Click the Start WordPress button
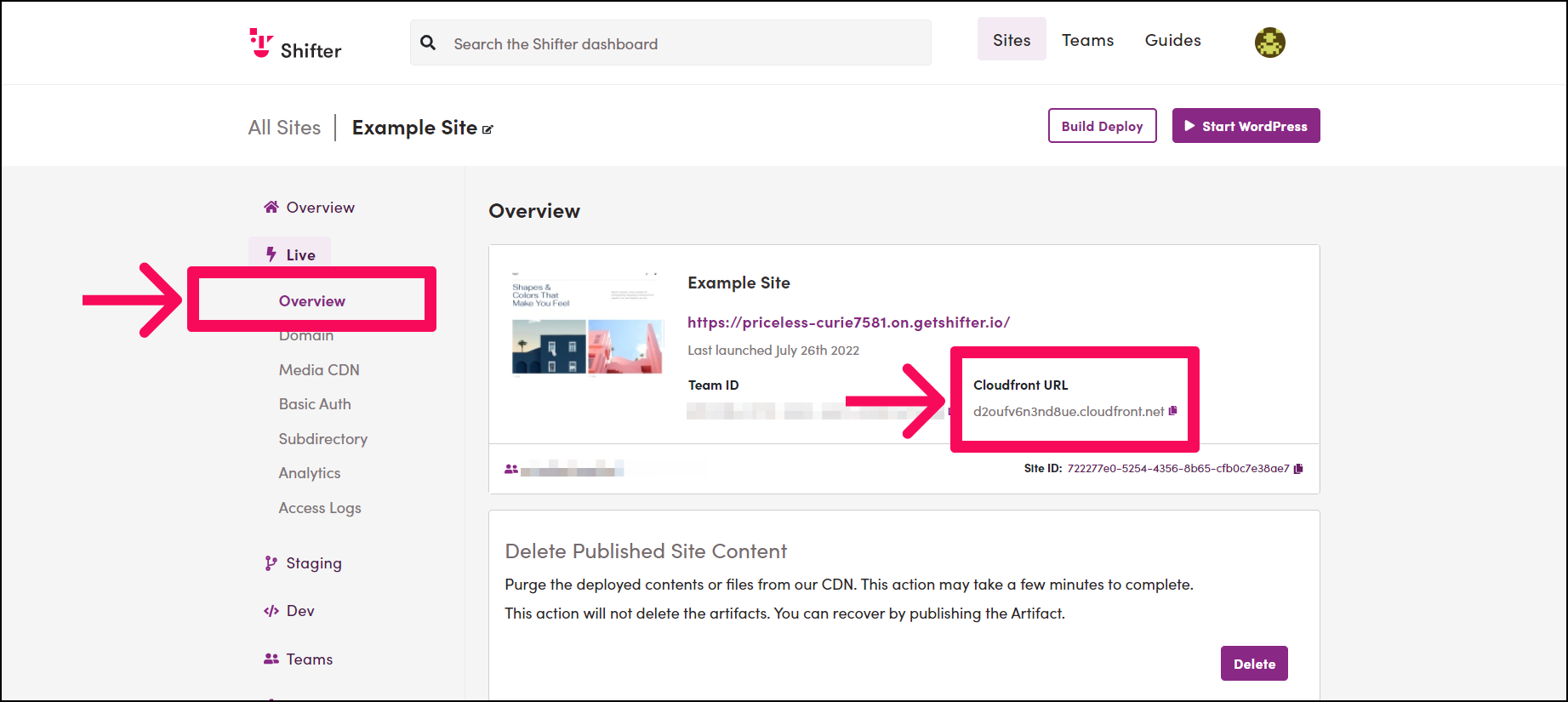Image resolution: width=1568 pixels, height=702 pixels. (1246, 126)
